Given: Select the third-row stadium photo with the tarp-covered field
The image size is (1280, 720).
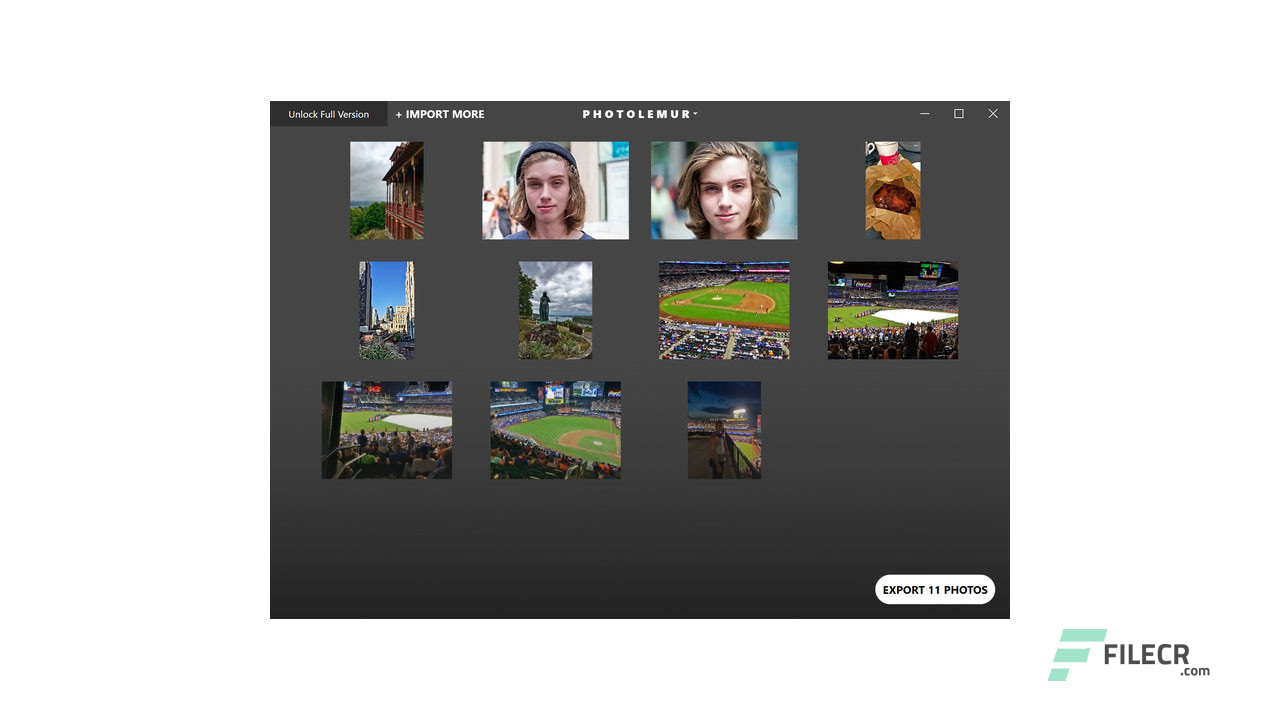Looking at the screenshot, I should (387, 430).
